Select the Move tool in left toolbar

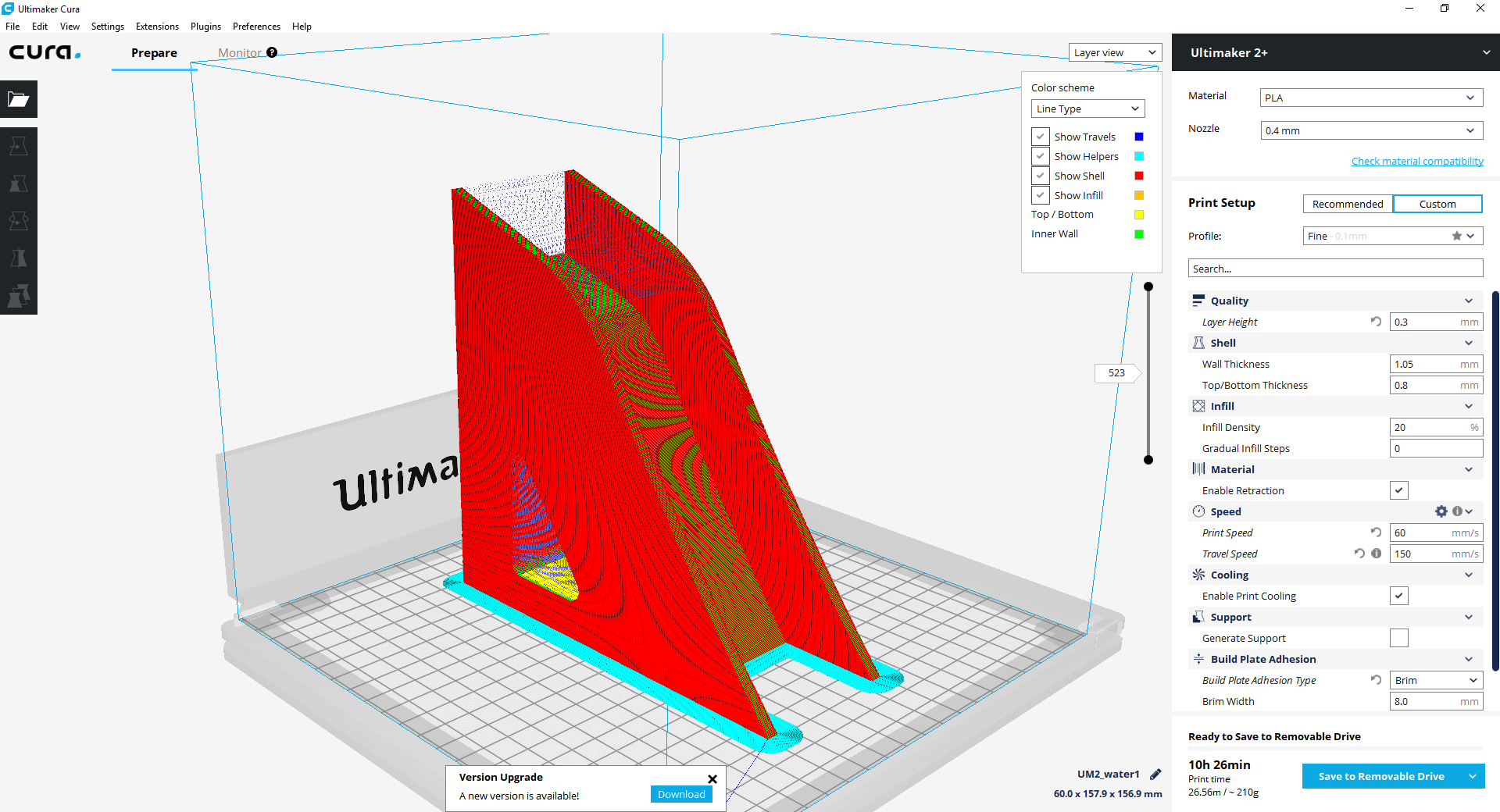coord(19,146)
